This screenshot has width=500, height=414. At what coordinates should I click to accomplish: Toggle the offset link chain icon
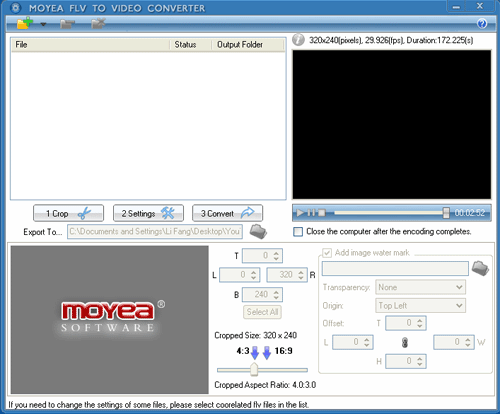point(405,342)
